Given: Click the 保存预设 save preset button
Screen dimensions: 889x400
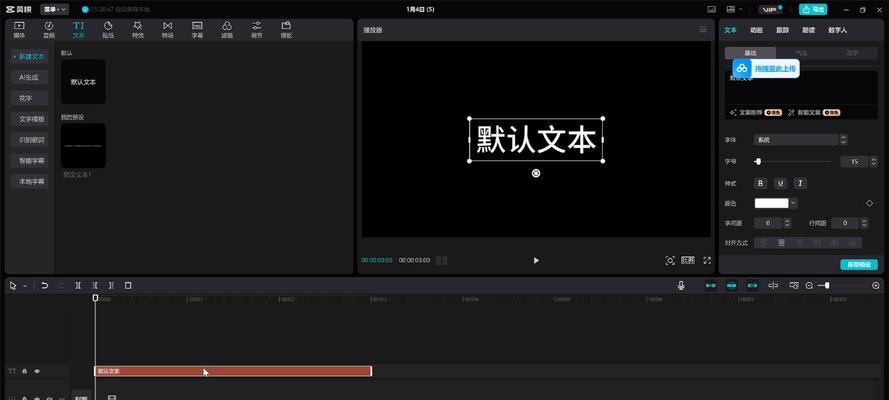Looking at the screenshot, I should 858,265.
